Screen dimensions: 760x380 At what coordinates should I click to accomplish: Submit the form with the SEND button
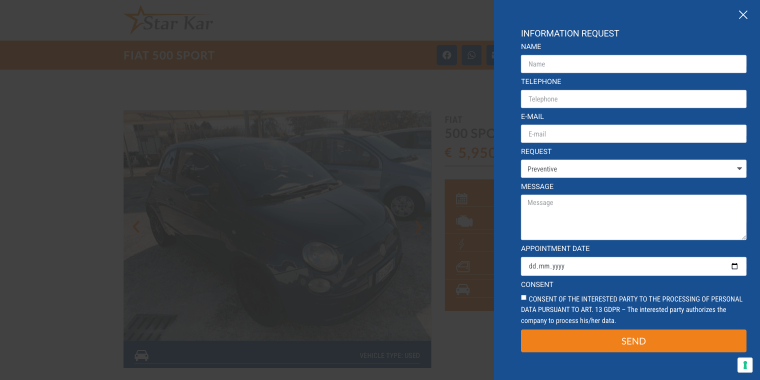coord(633,341)
